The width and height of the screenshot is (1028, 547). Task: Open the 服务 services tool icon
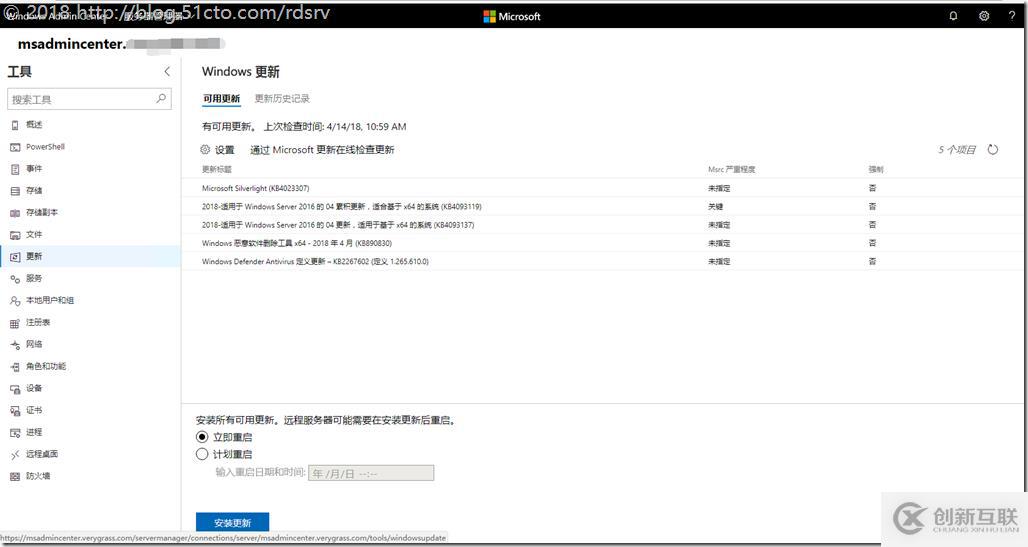click(x=15, y=279)
